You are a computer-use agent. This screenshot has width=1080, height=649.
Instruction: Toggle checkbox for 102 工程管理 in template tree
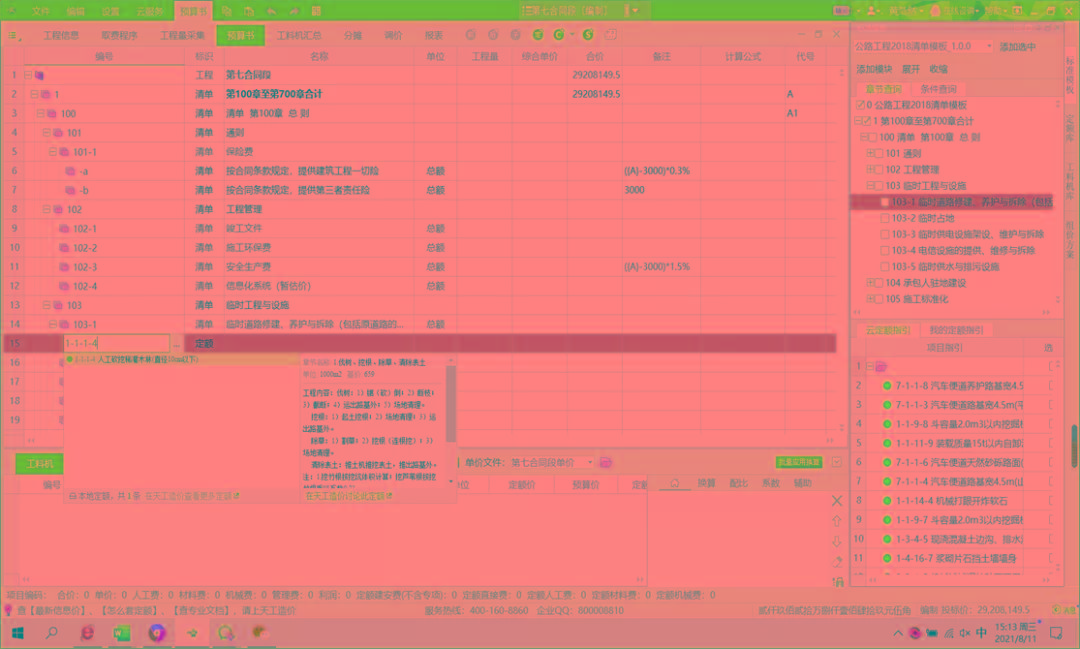point(879,169)
